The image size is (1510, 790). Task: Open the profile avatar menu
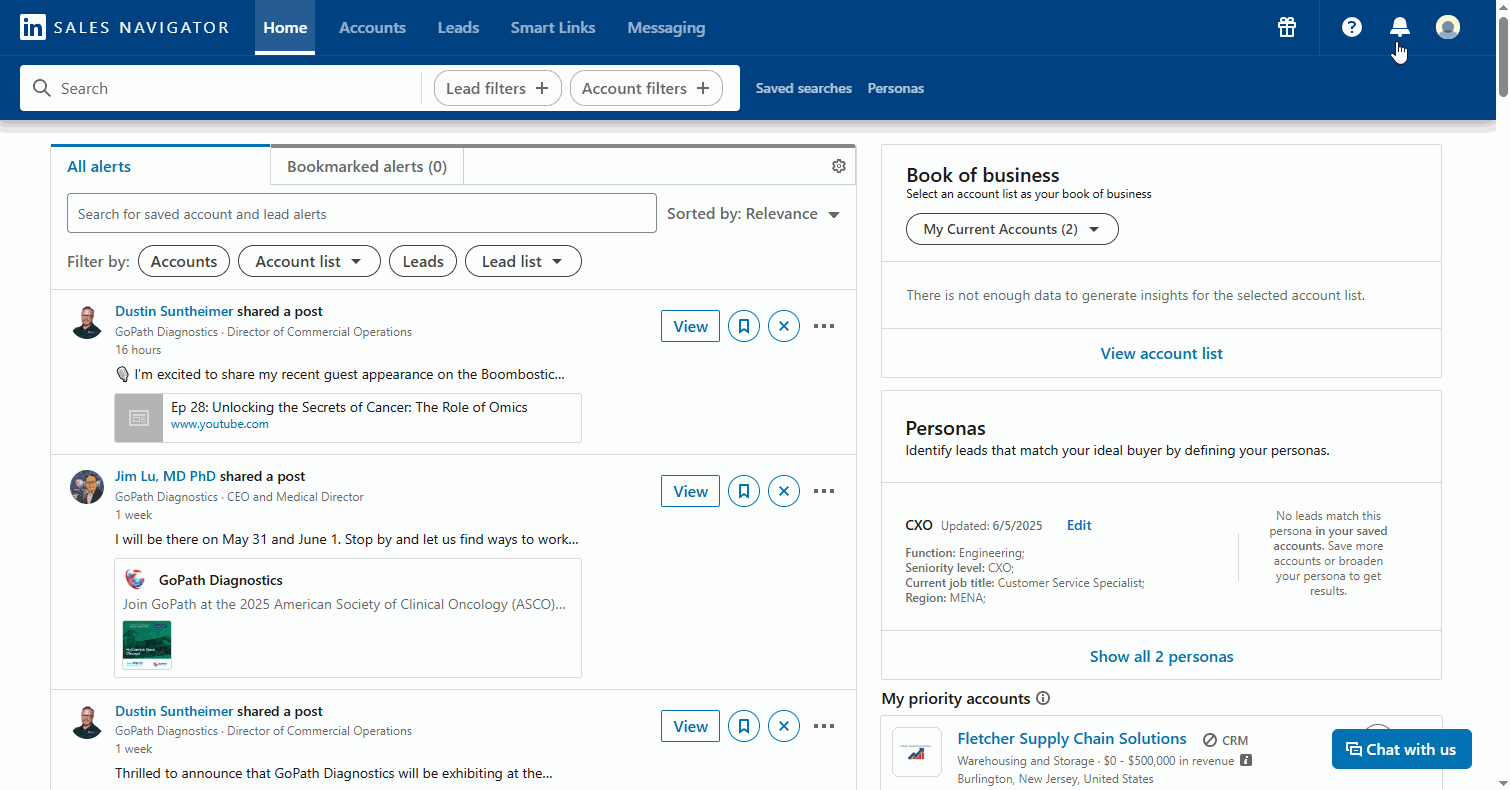click(x=1448, y=27)
